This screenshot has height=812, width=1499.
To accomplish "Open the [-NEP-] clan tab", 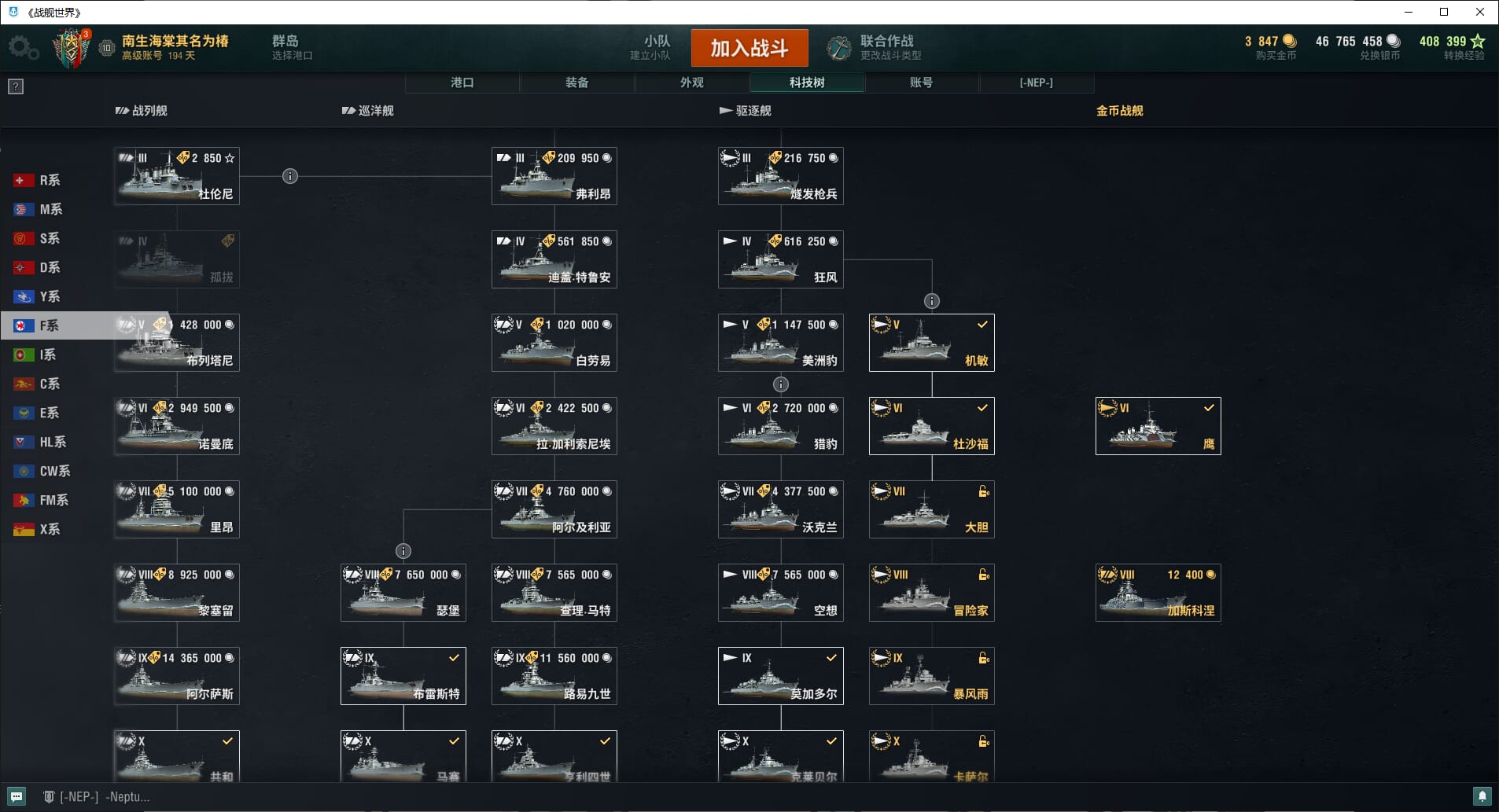I will coord(1037,83).
